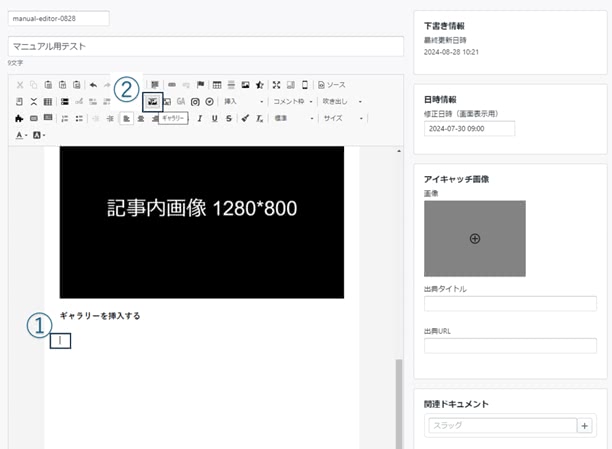Click the Undo arrow icon
The width and height of the screenshot is (612, 449).
[93, 85]
